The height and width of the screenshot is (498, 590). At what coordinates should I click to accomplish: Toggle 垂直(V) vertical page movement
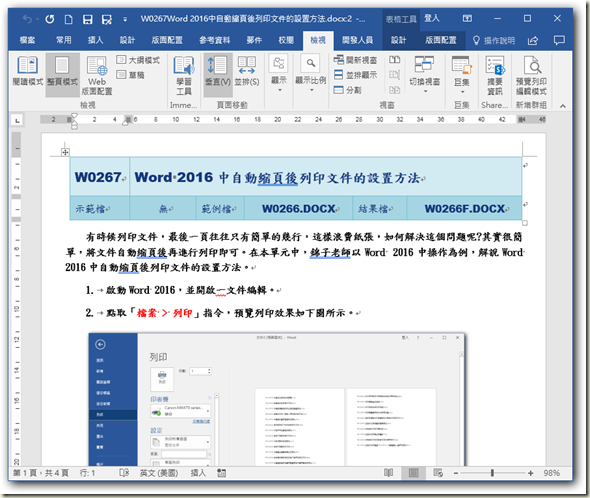point(217,71)
